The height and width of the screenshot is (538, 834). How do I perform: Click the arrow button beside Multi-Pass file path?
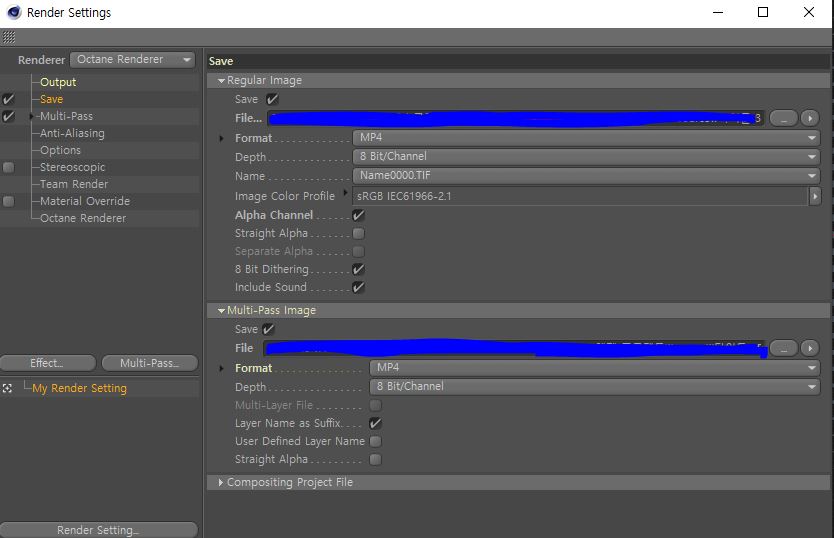810,349
